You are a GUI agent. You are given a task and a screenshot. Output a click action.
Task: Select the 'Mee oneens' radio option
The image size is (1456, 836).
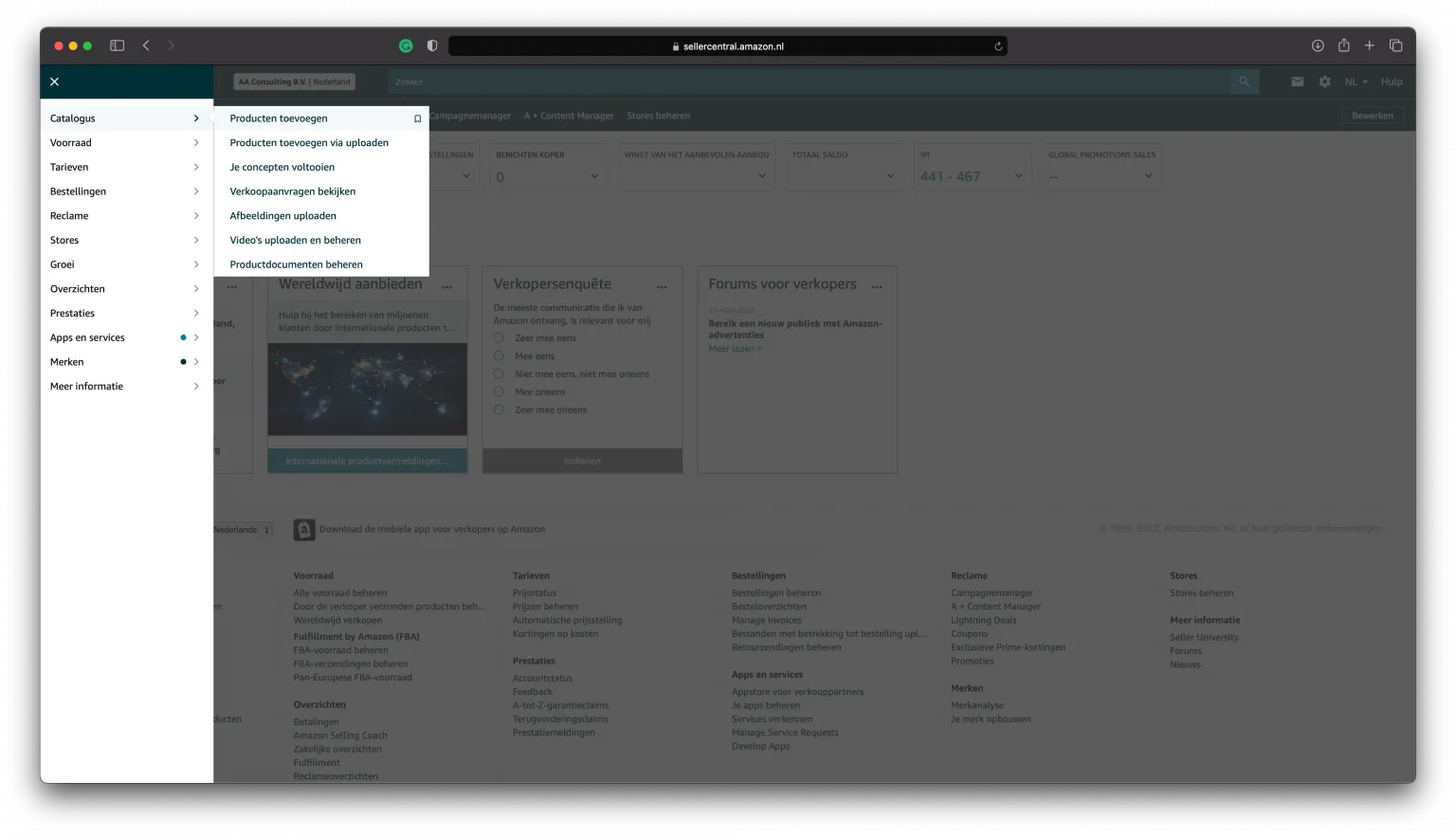click(x=499, y=391)
